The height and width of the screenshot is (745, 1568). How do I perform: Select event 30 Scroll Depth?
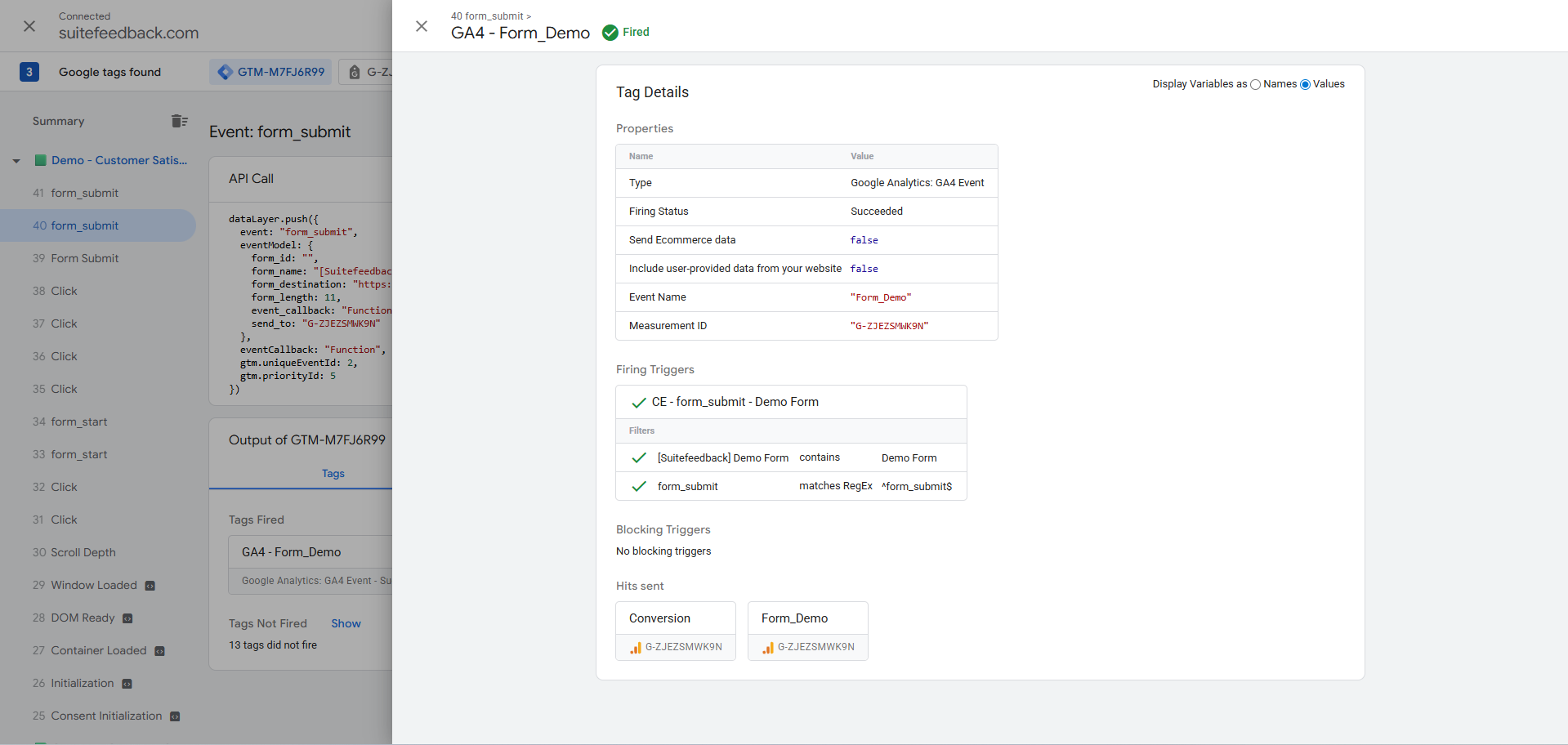coord(83,552)
